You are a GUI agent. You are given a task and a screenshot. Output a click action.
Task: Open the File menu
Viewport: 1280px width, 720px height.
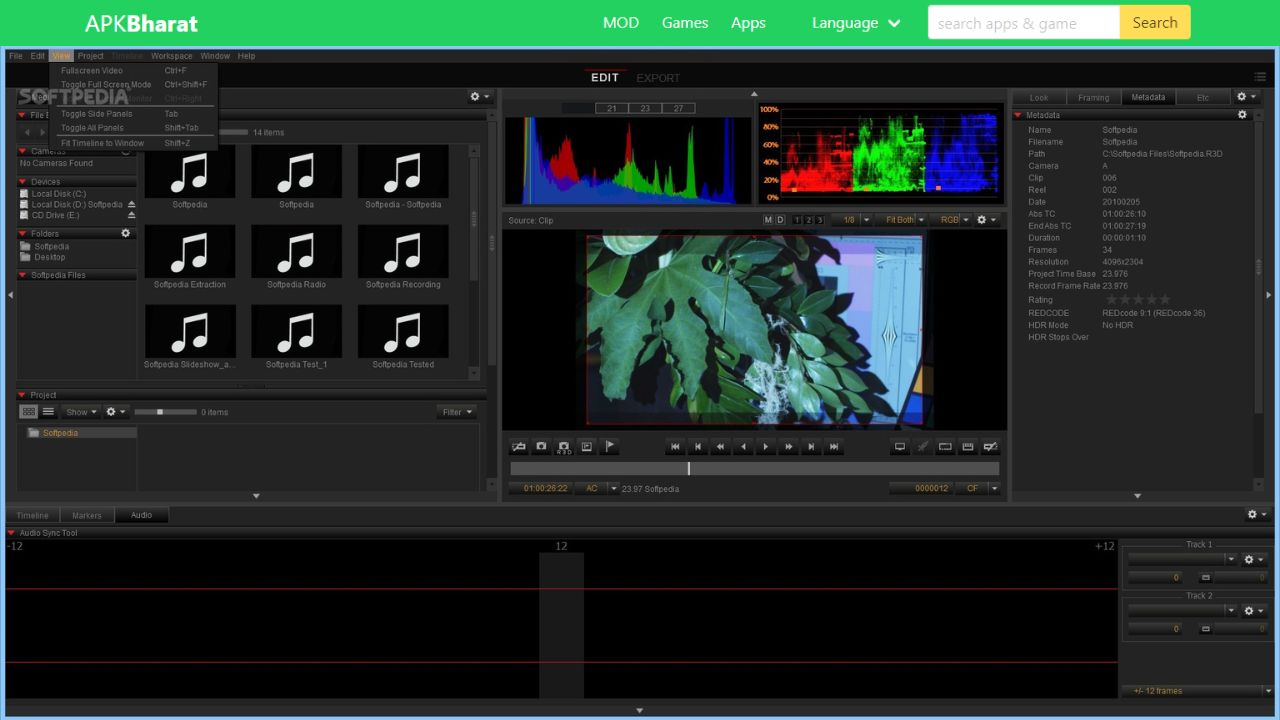[x=16, y=56]
